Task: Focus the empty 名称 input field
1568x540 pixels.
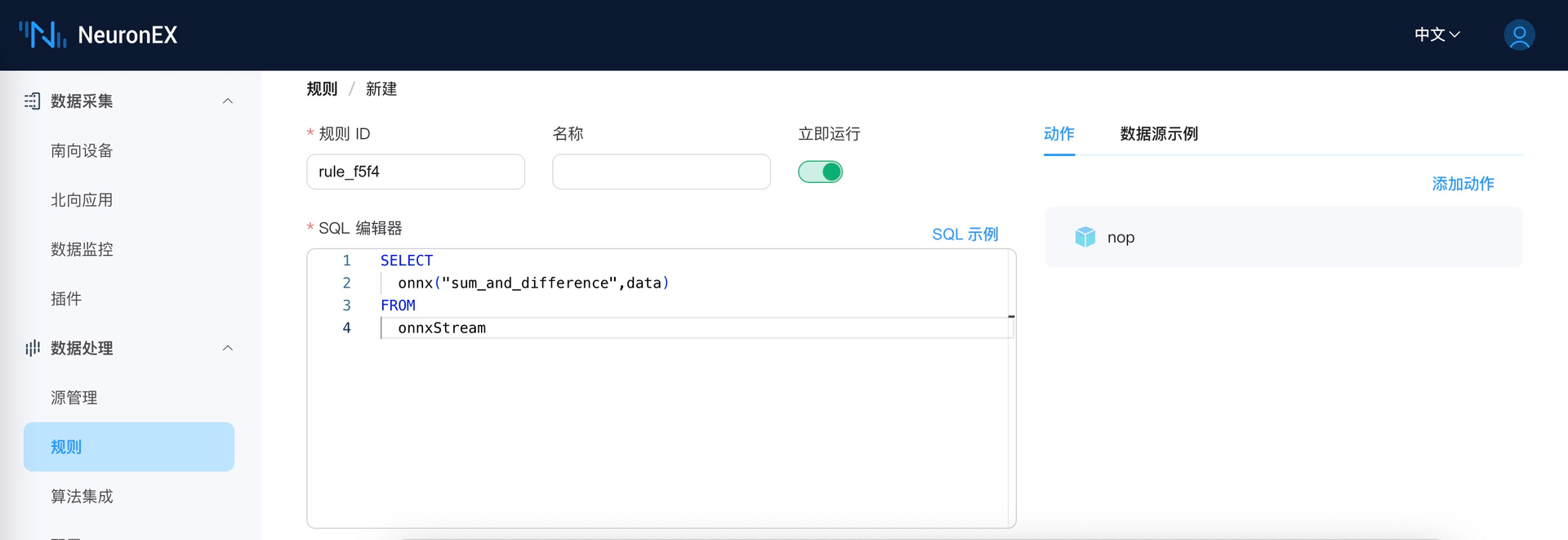Action: click(x=661, y=172)
